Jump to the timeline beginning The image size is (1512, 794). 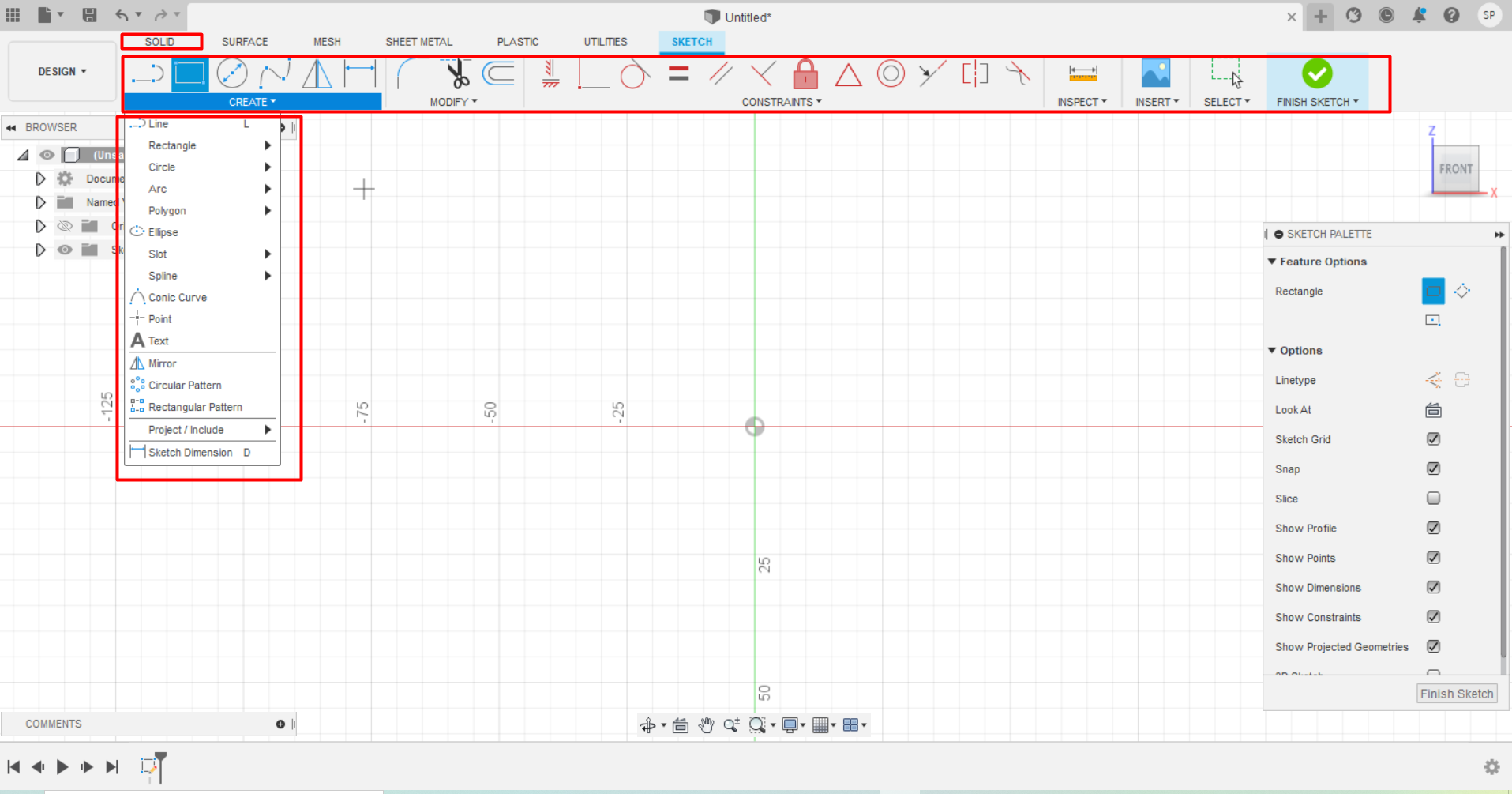point(13,766)
